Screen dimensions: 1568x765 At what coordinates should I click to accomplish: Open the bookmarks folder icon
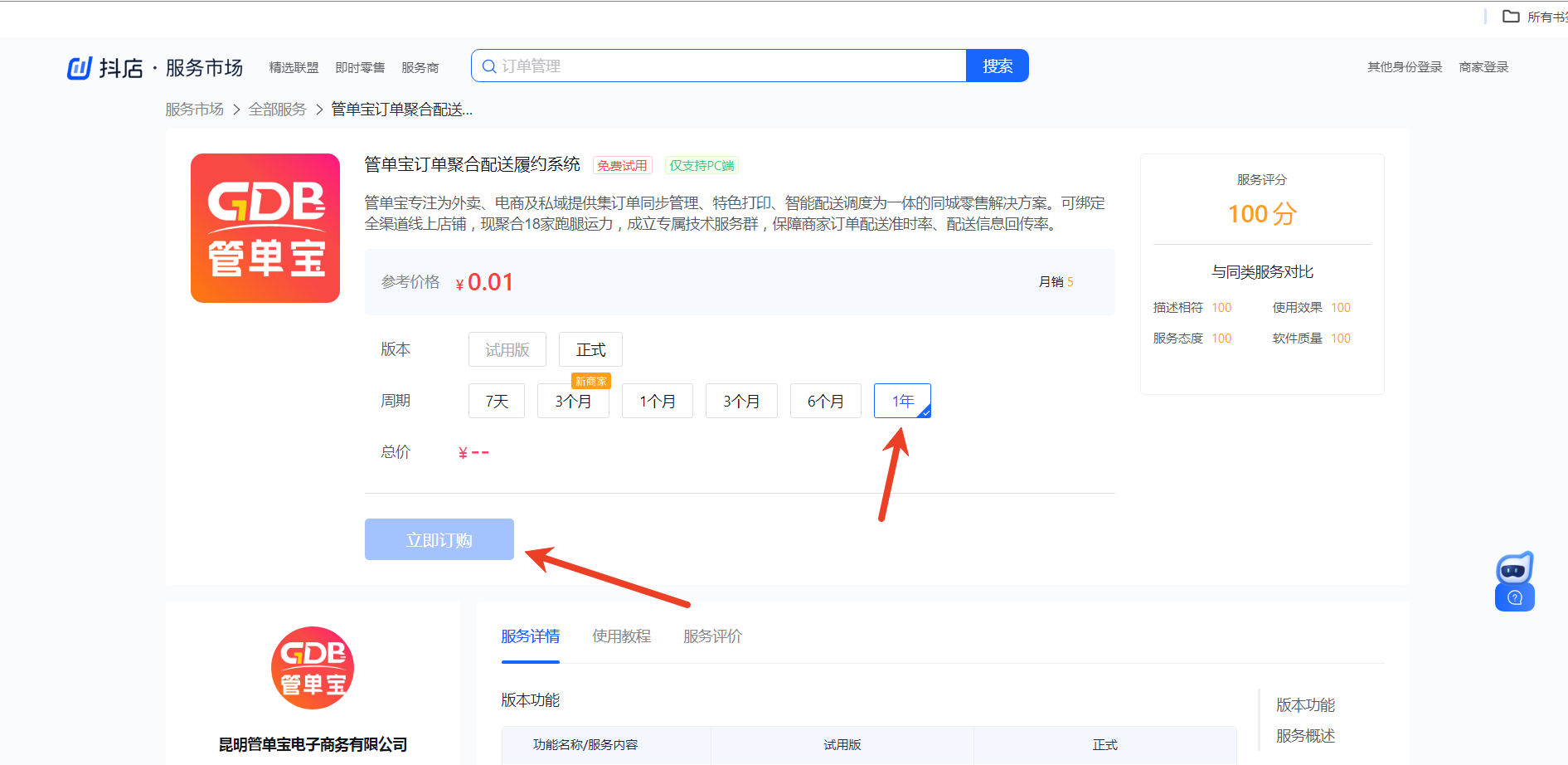coord(1511,17)
